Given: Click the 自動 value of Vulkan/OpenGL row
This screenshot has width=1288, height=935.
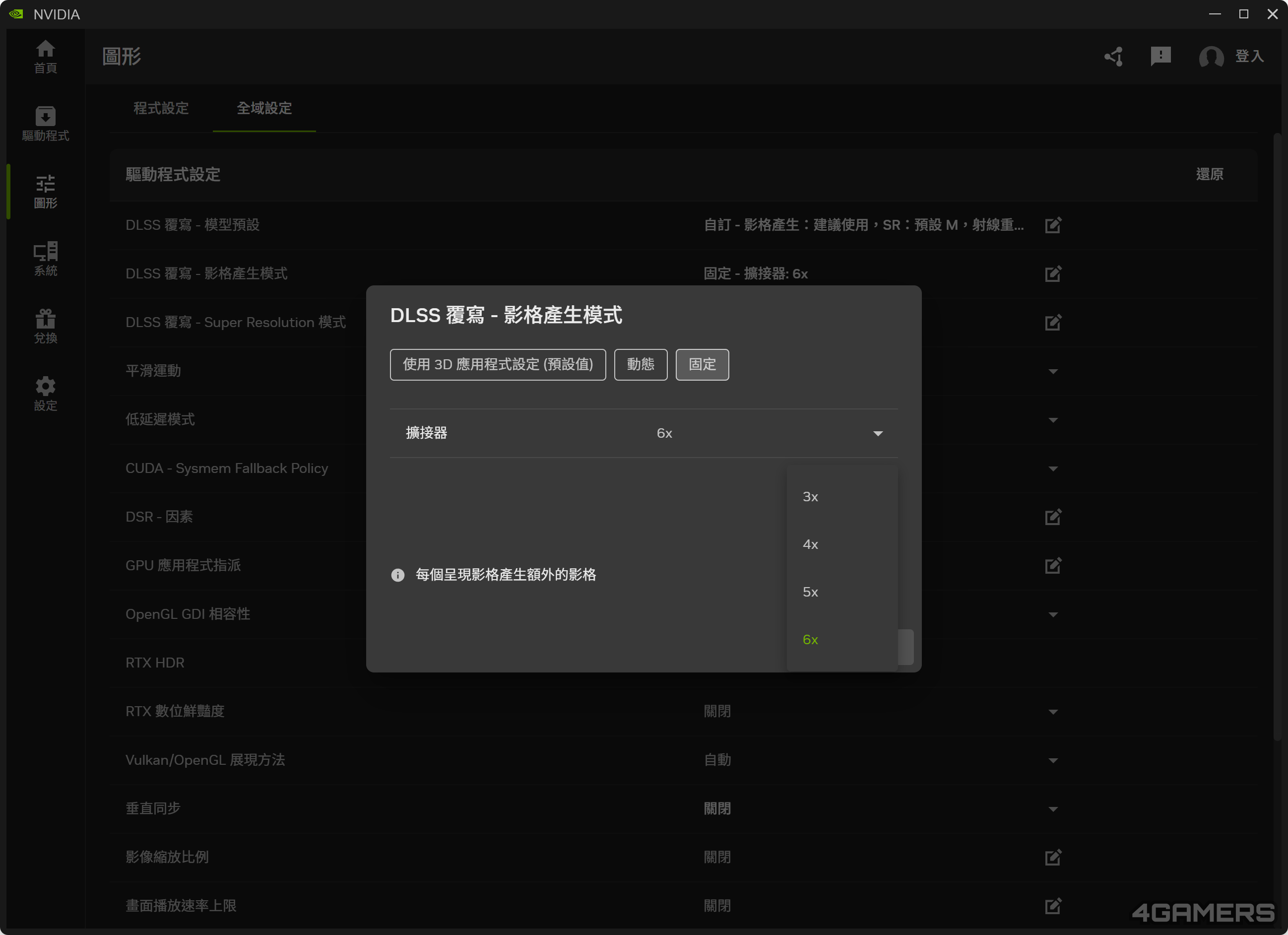Looking at the screenshot, I should point(717,761).
